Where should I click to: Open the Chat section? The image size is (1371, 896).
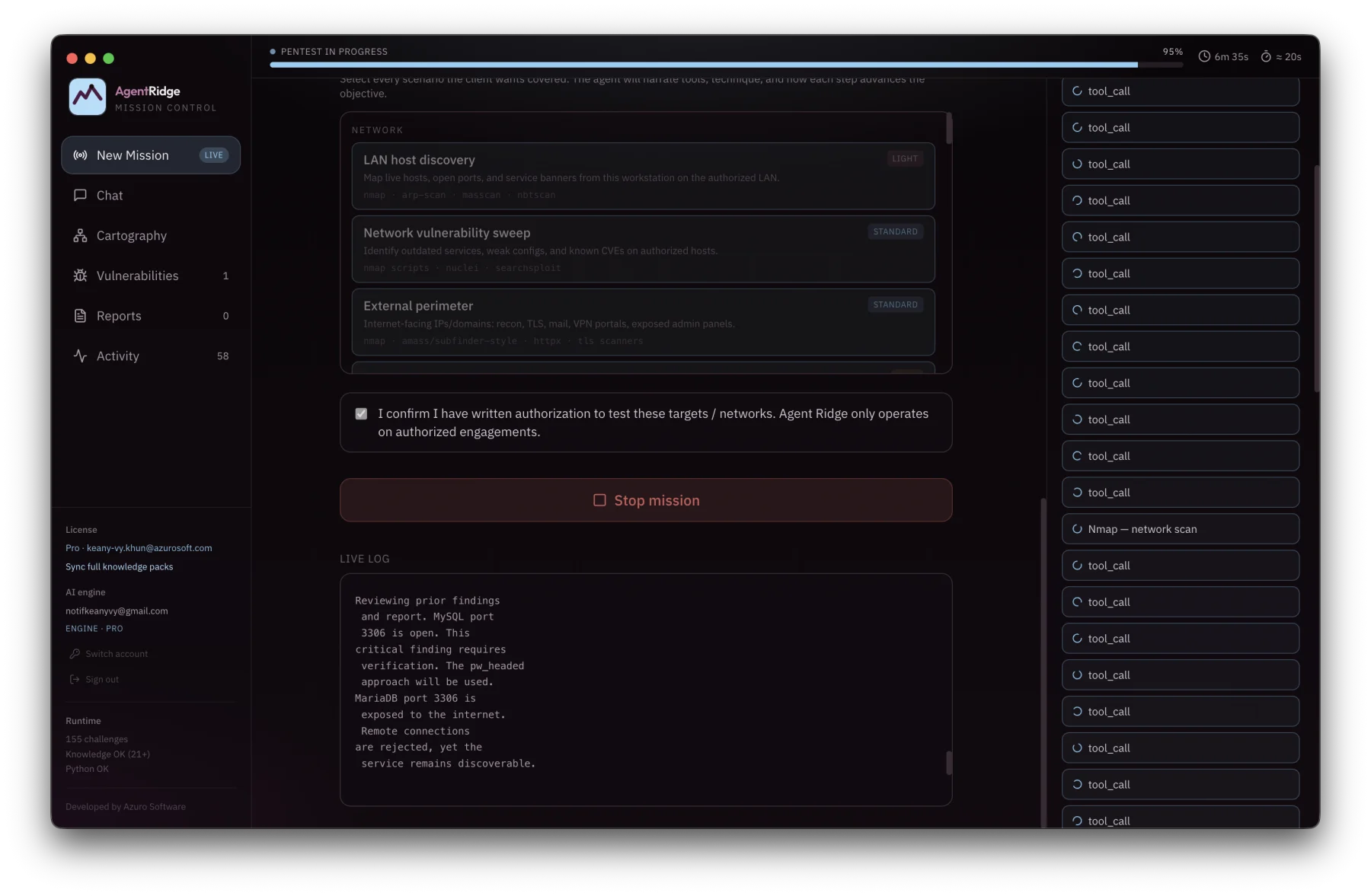pyautogui.click(x=151, y=196)
